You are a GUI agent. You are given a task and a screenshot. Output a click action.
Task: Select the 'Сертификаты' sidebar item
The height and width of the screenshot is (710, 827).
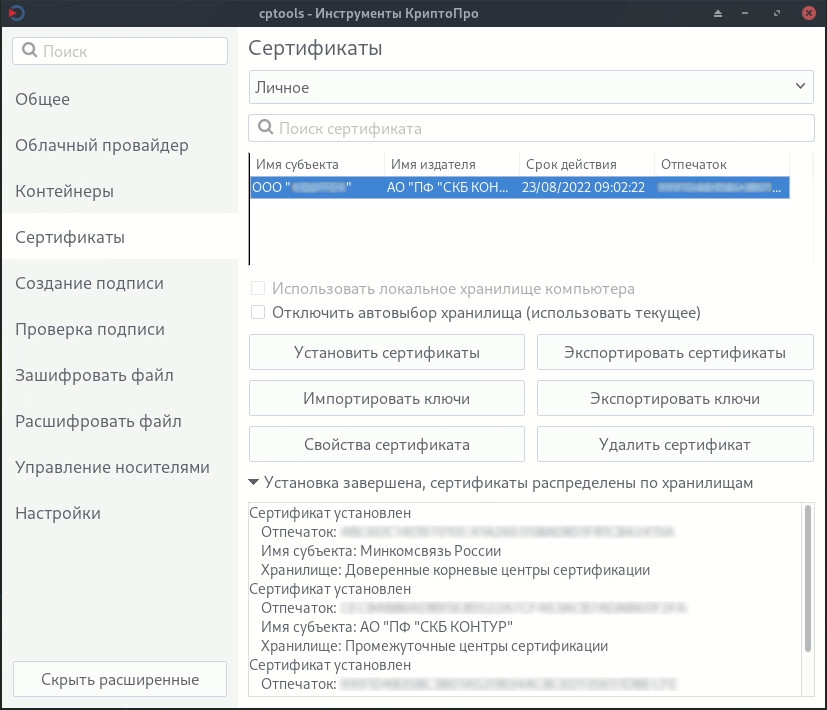[x=120, y=237]
